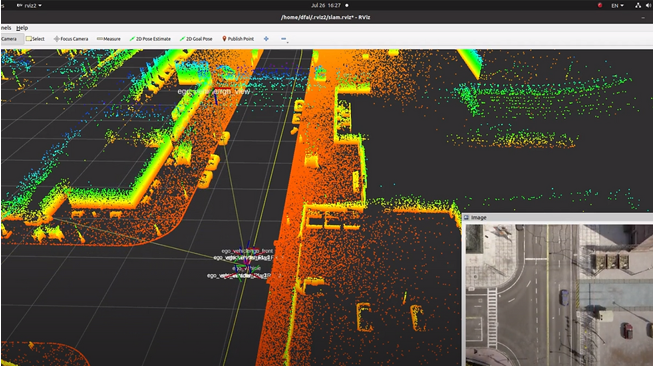Screen dimensions: 655x366
Task: Open the network status icon
Action: click(638, 5)
